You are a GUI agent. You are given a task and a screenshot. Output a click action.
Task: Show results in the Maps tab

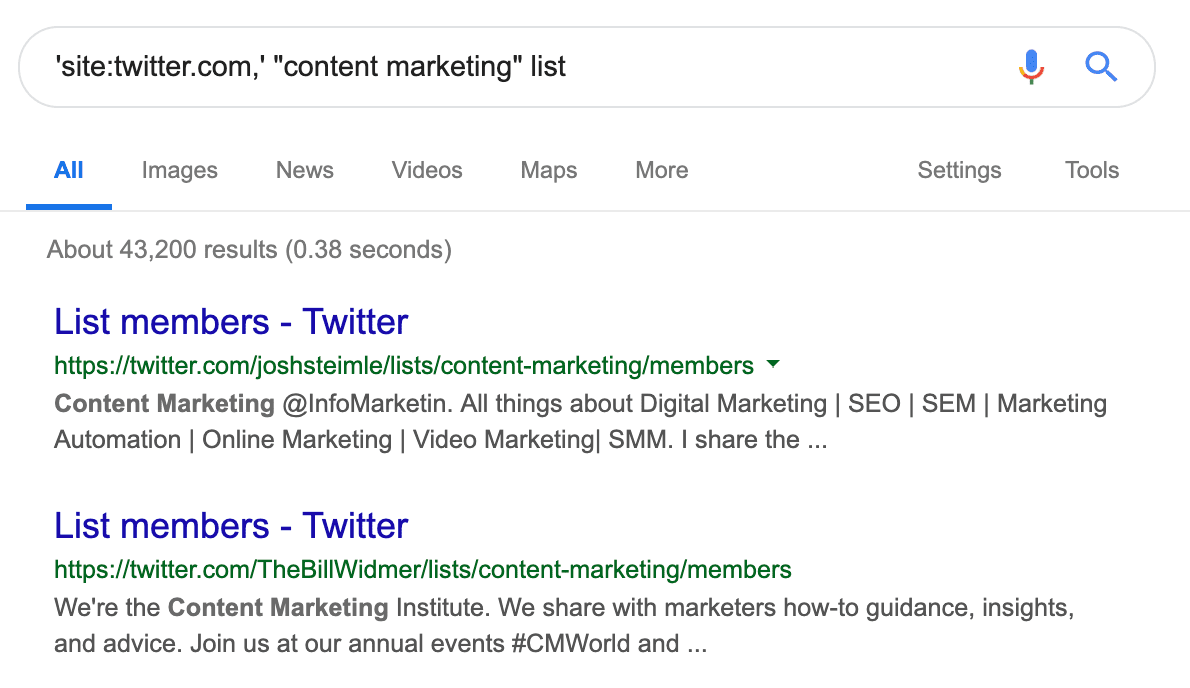click(548, 170)
